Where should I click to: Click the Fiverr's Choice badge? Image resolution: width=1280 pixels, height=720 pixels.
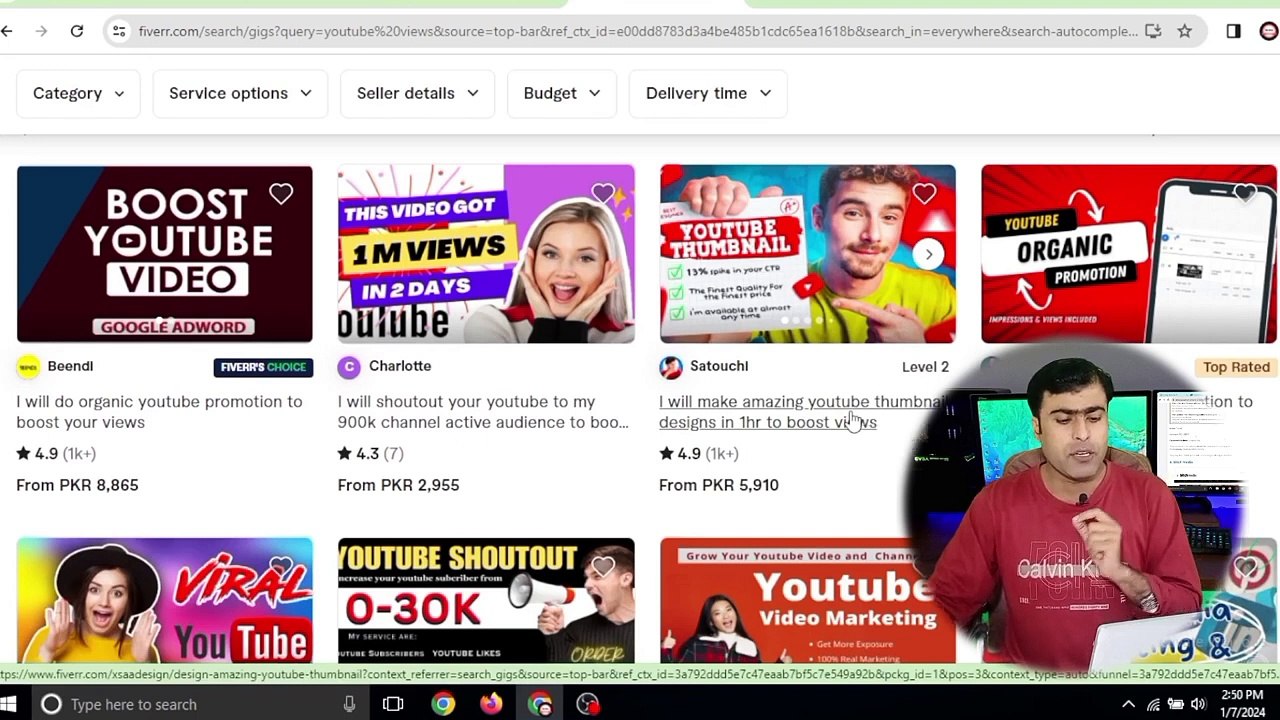(263, 367)
